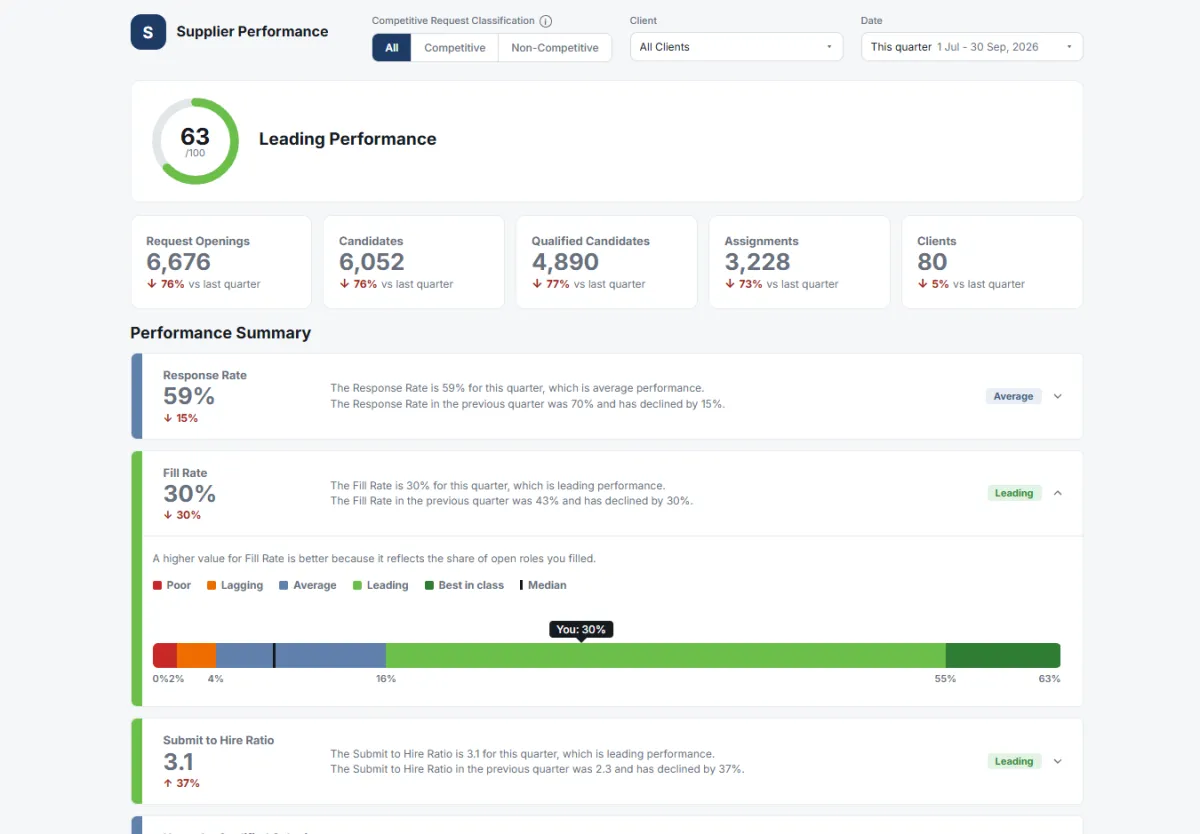
Task: Select the All classification filter
Action: point(392,48)
